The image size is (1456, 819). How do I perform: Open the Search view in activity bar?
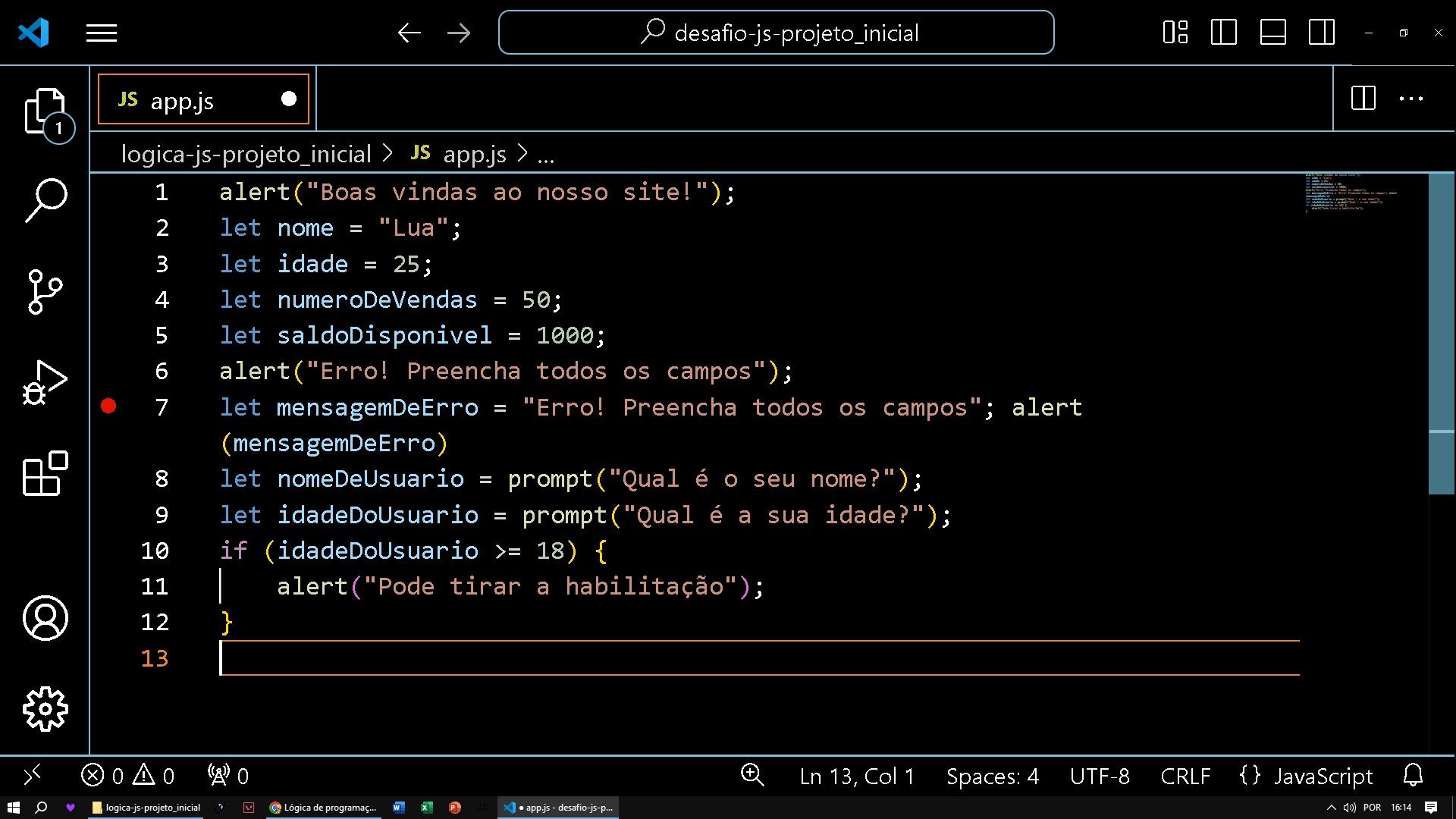tap(45, 200)
